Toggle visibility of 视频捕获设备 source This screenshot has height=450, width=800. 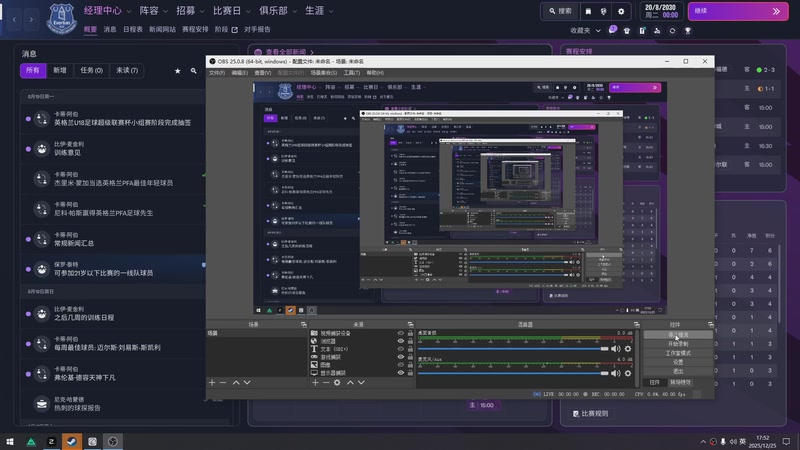[401, 333]
